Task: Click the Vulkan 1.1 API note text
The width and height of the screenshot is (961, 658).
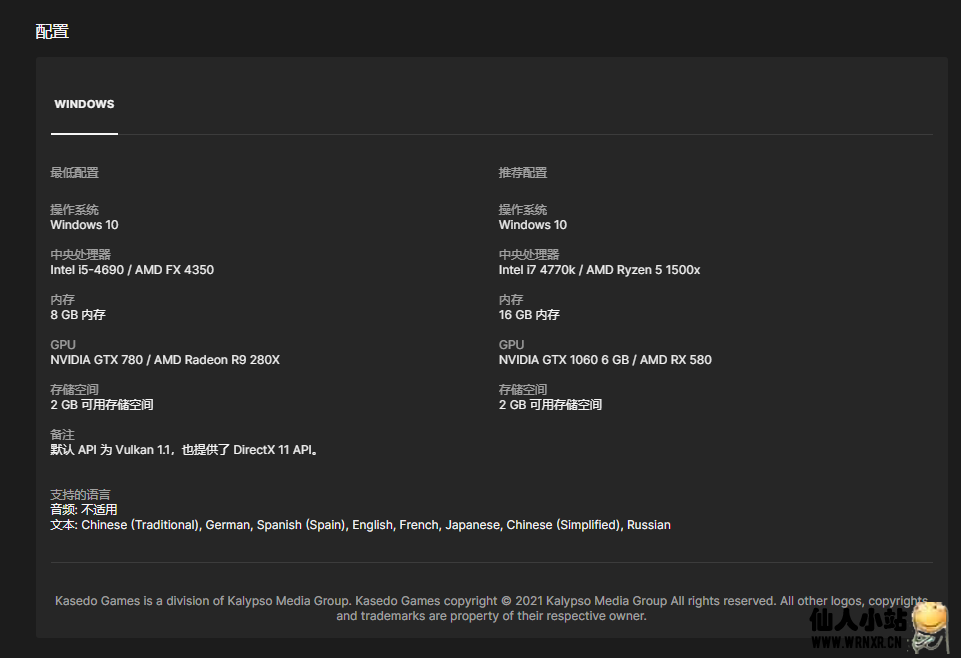Action: [x=185, y=450]
